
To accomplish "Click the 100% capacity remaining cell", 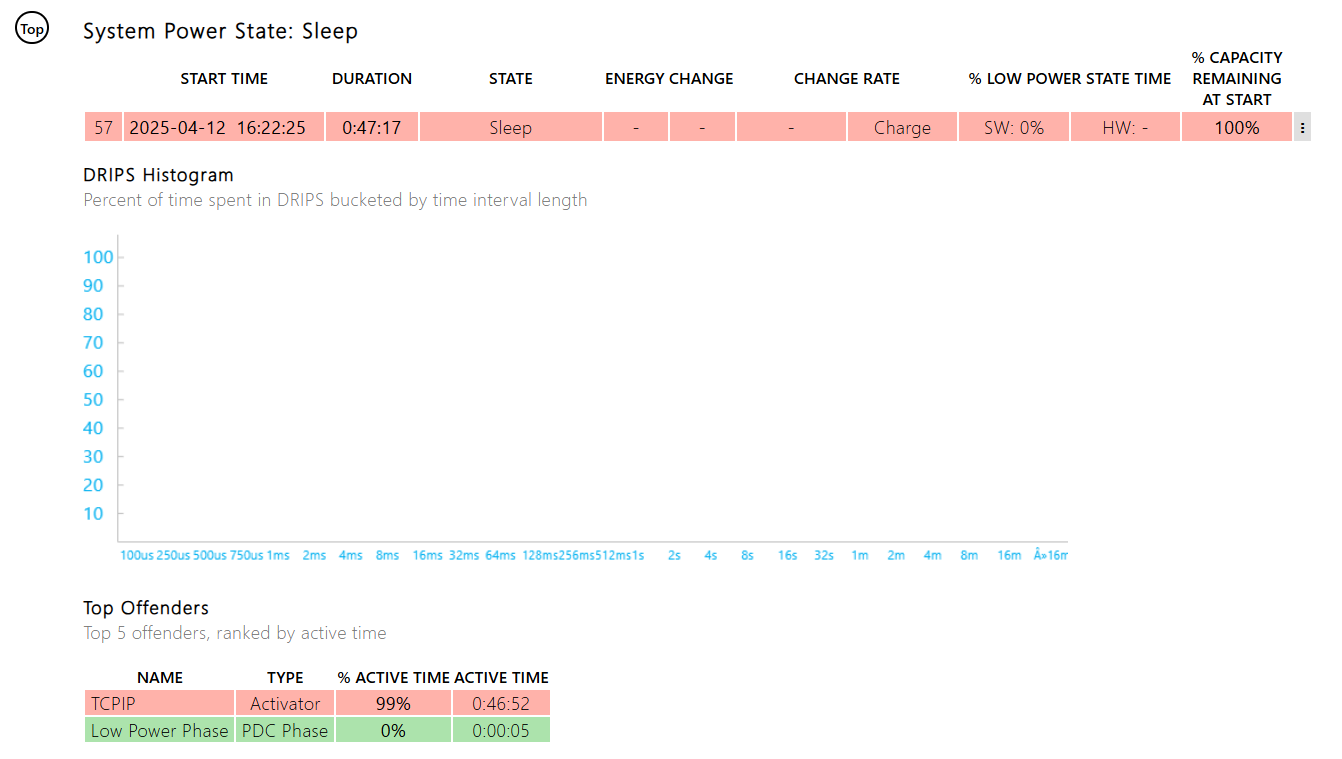I will coord(1236,128).
